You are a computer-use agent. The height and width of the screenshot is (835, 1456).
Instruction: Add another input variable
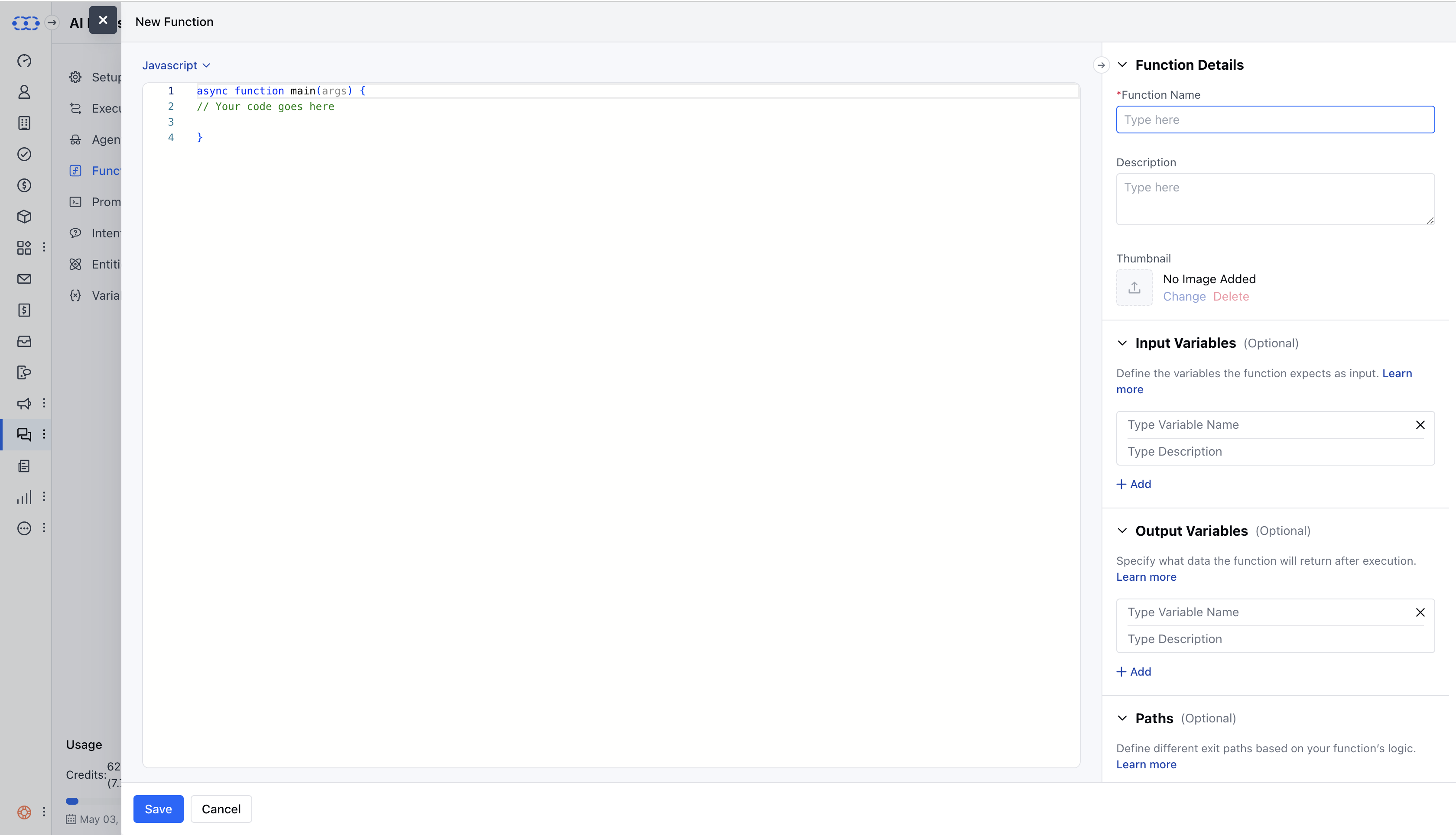[1134, 484]
